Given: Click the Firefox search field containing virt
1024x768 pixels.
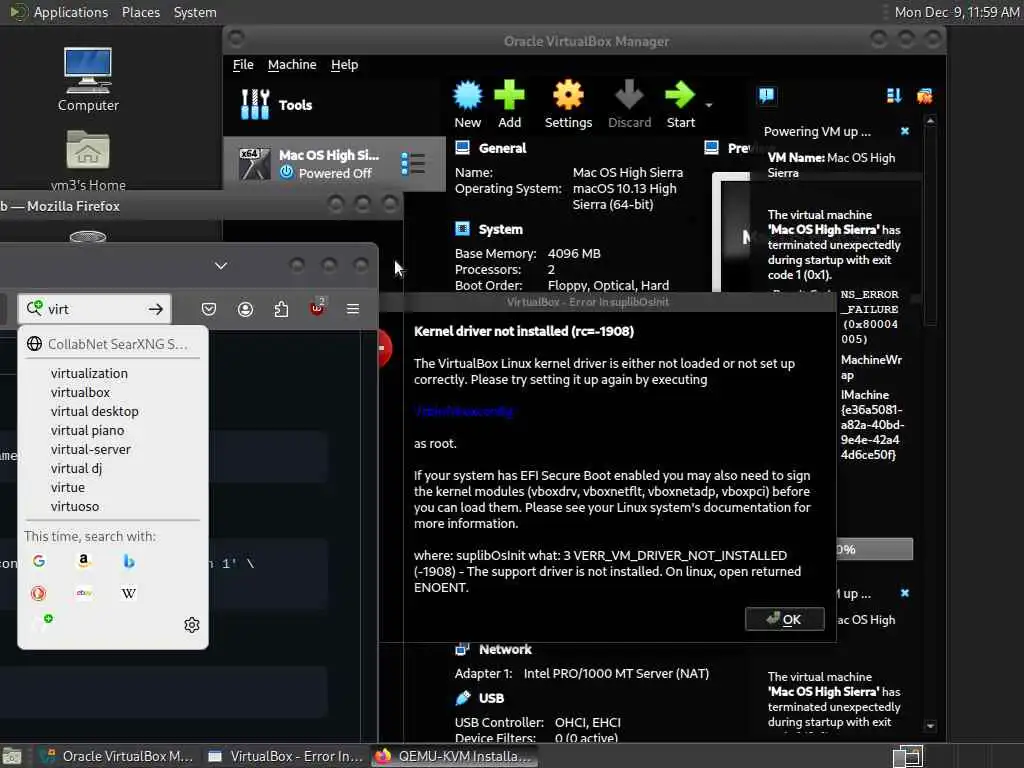Looking at the screenshot, I should coord(95,309).
